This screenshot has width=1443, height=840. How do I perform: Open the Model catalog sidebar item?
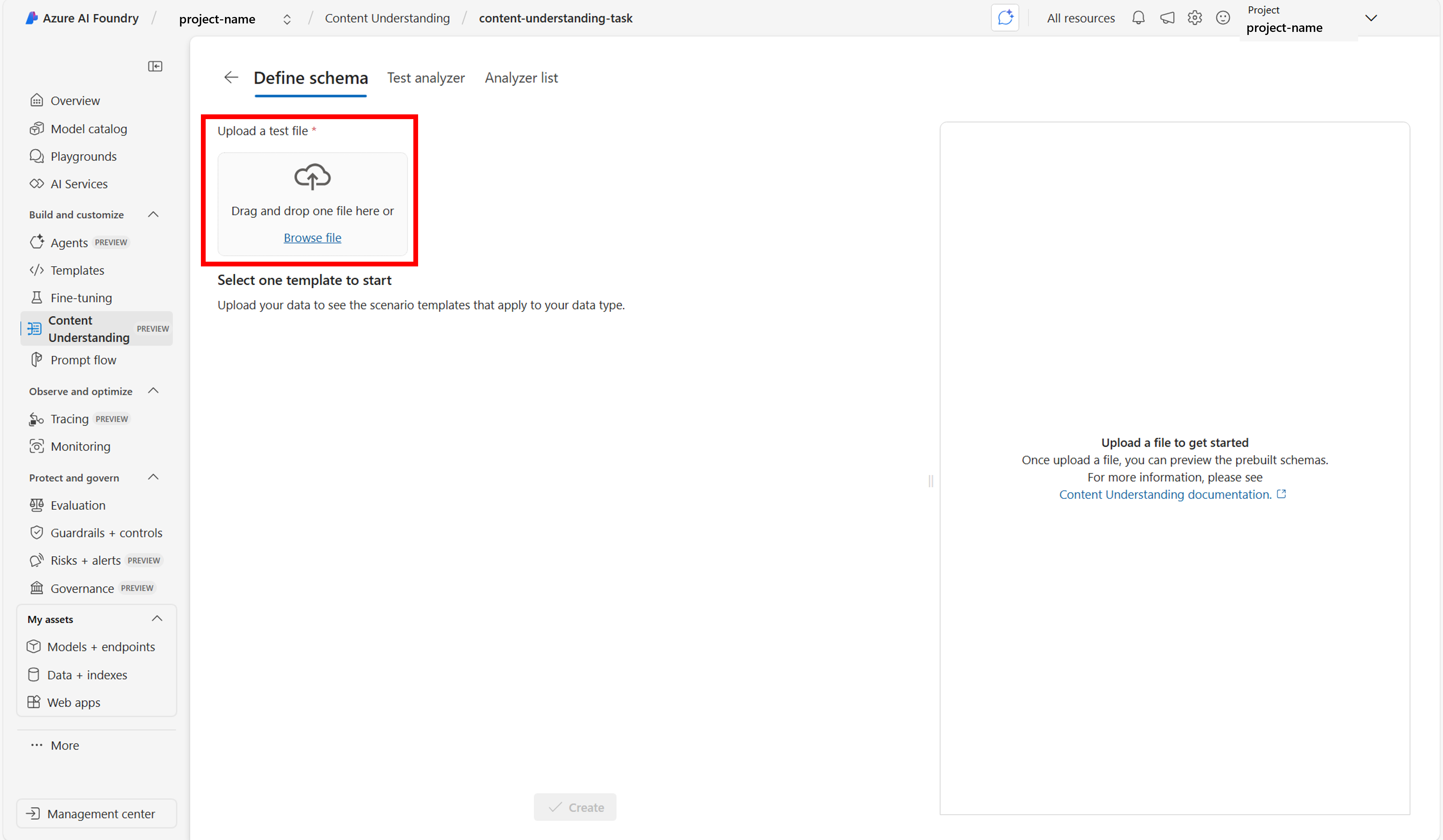point(89,129)
